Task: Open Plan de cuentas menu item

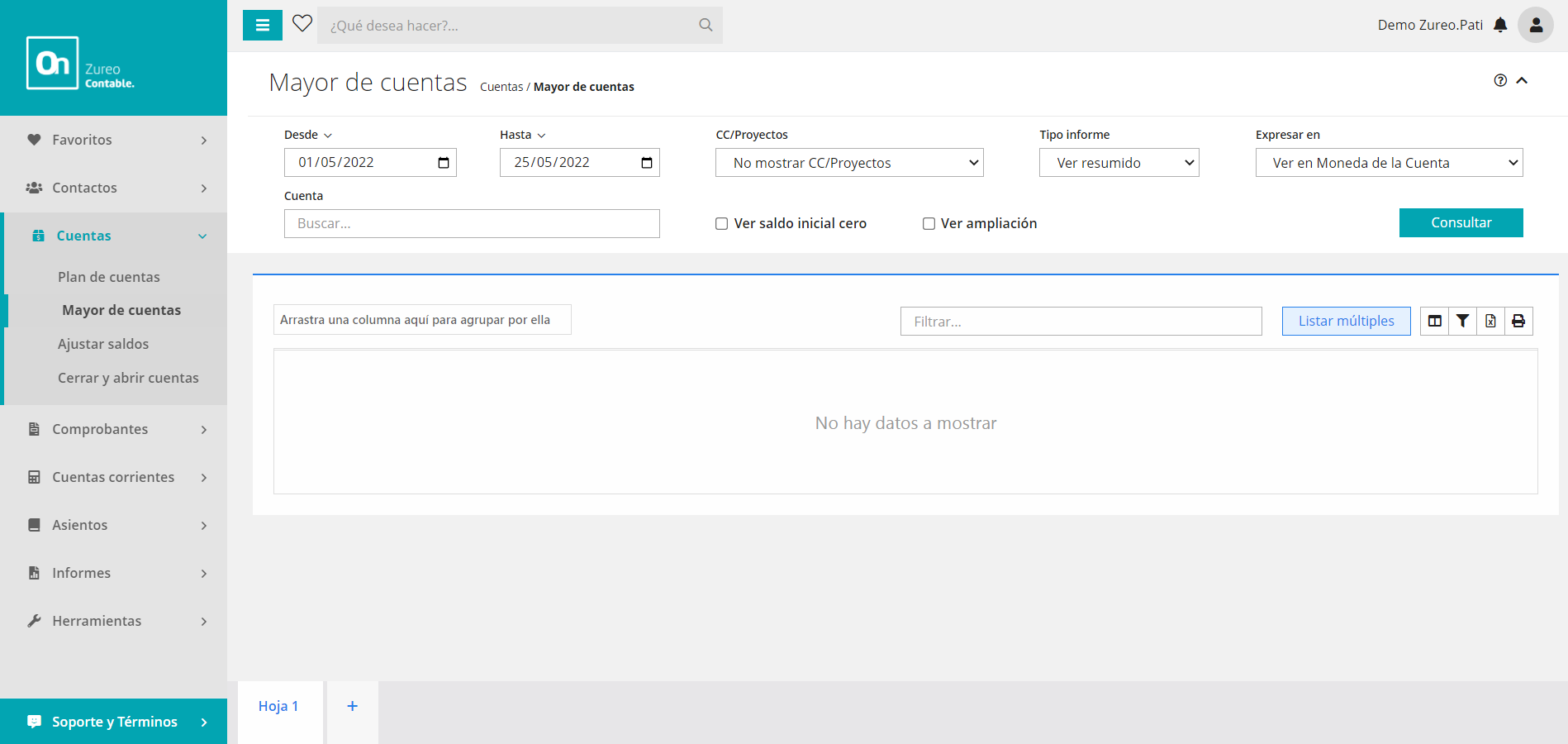Action: coord(109,277)
